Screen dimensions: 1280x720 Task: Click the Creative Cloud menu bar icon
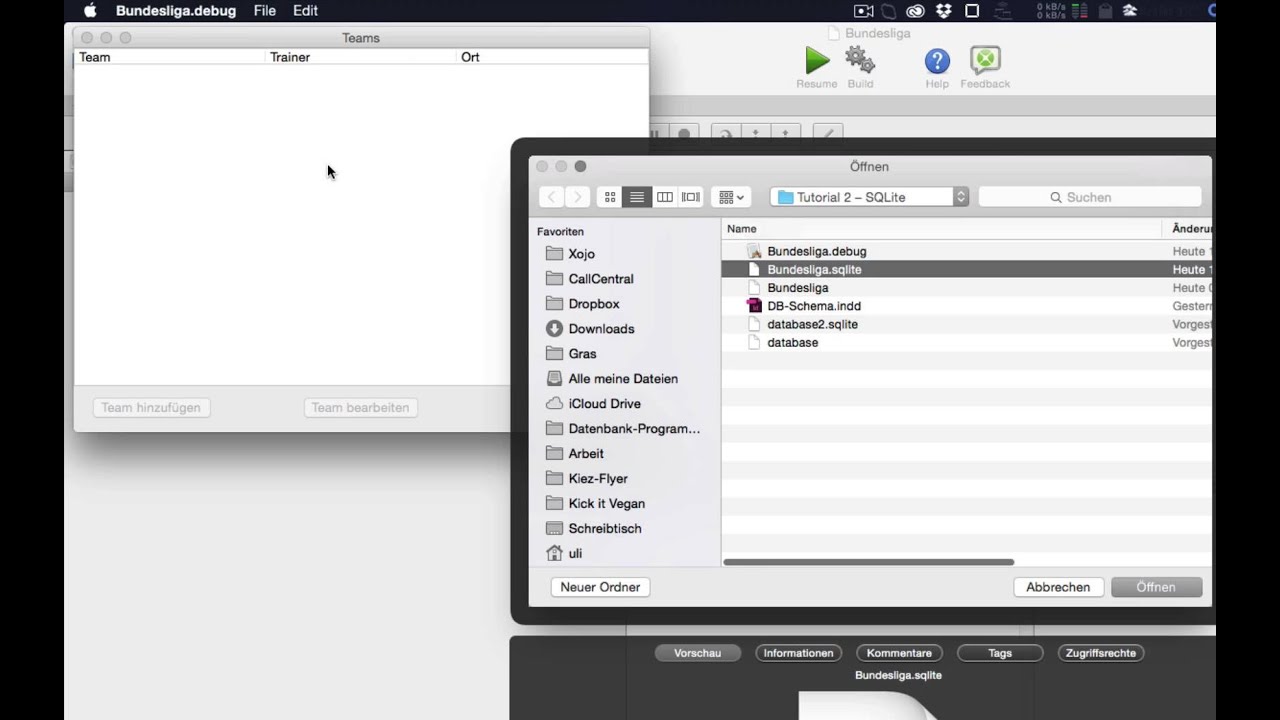pos(915,11)
